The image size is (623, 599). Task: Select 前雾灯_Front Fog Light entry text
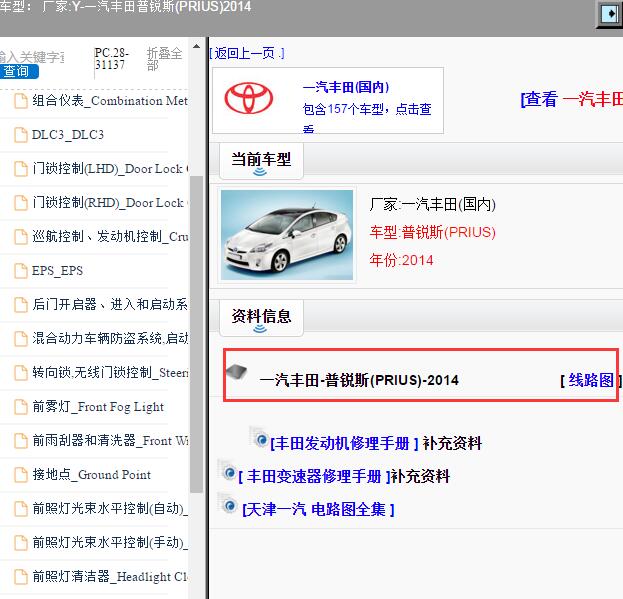98,407
